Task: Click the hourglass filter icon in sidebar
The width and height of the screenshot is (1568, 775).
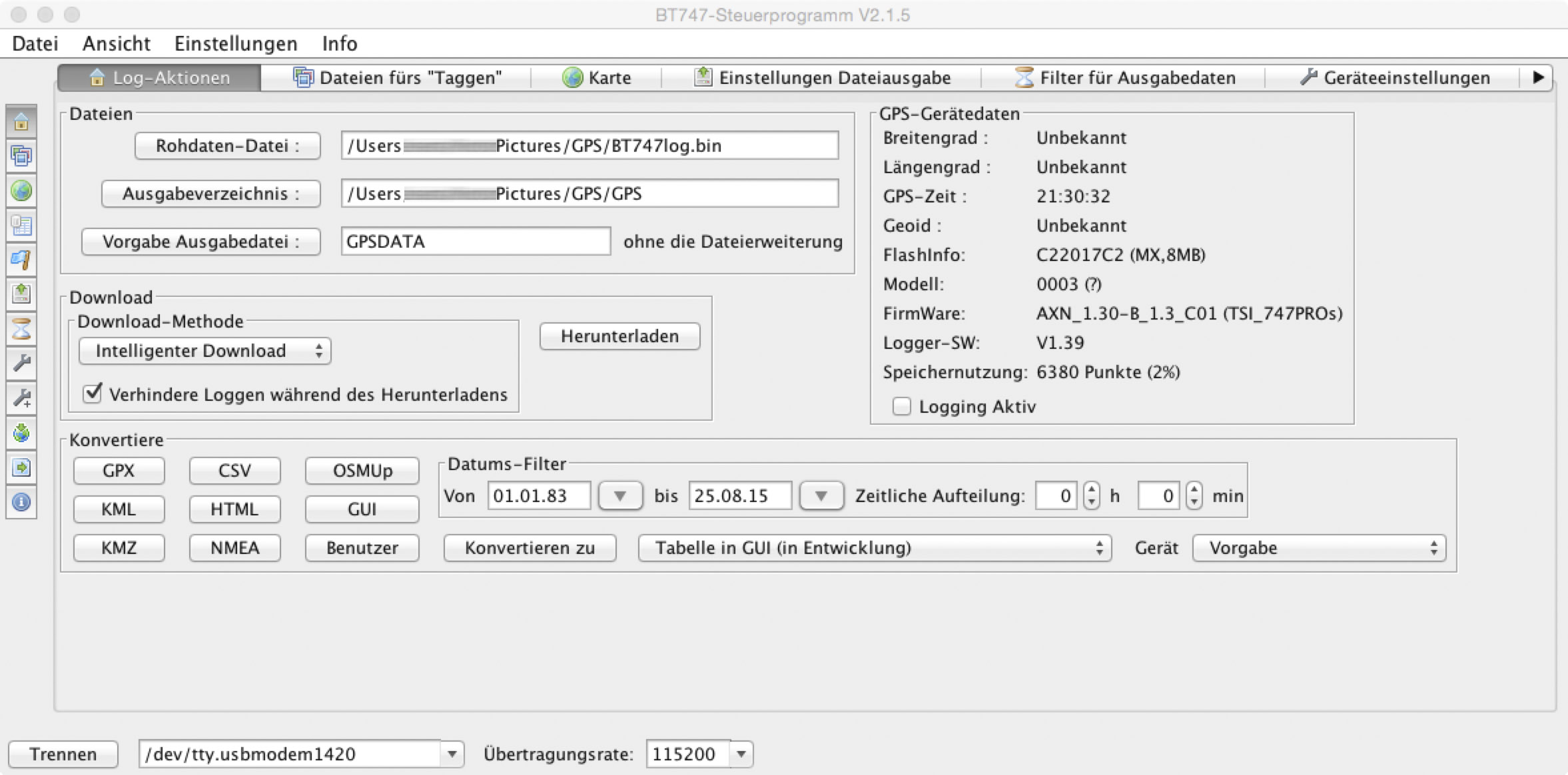Action: [21, 329]
